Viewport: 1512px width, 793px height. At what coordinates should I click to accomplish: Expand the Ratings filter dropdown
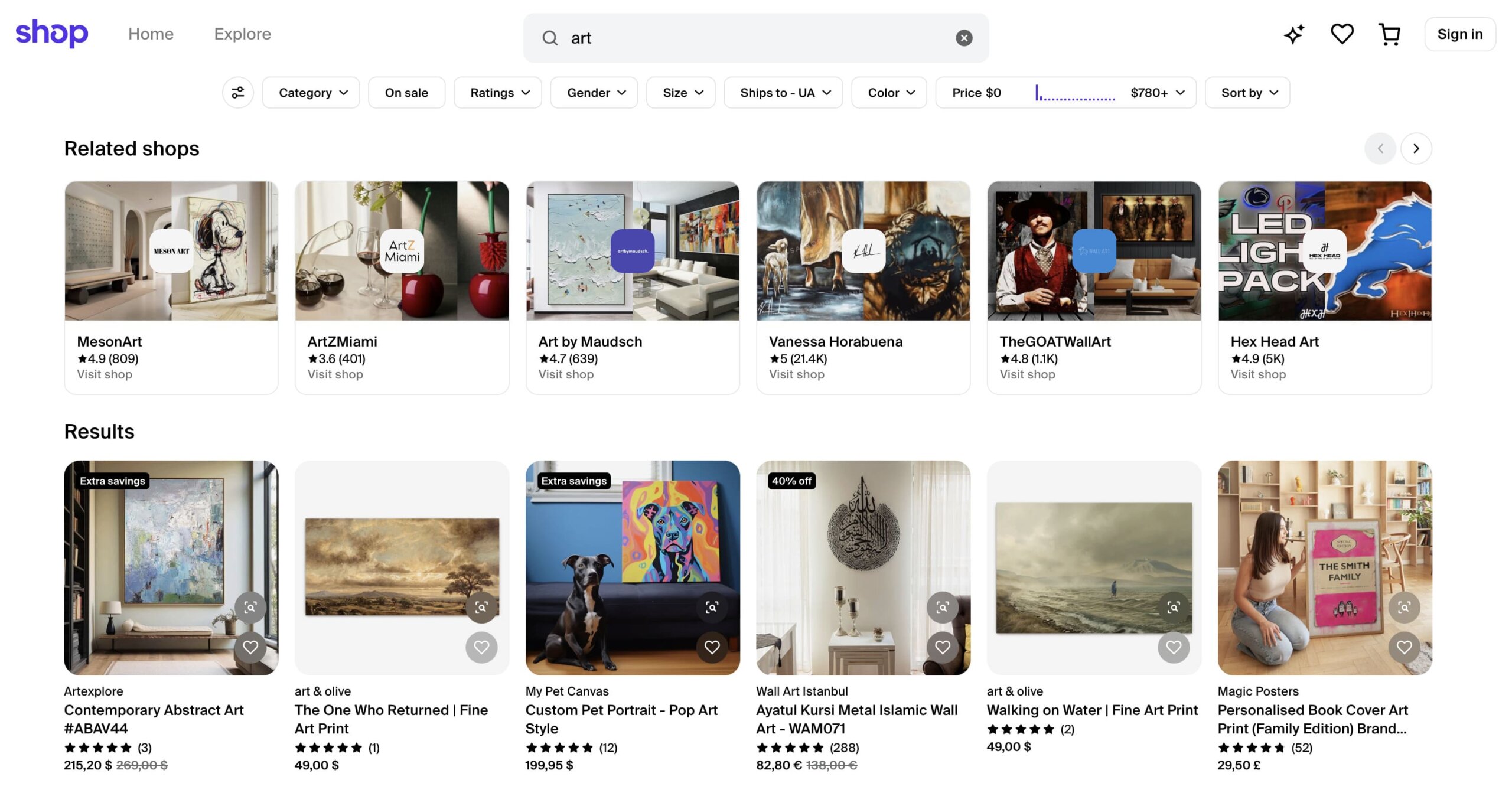click(x=498, y=93)
